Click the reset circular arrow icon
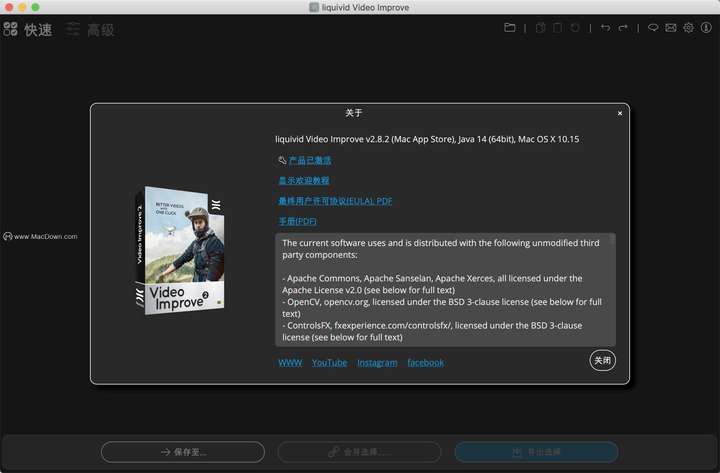 pyautogui.click(x=574, y=28)
